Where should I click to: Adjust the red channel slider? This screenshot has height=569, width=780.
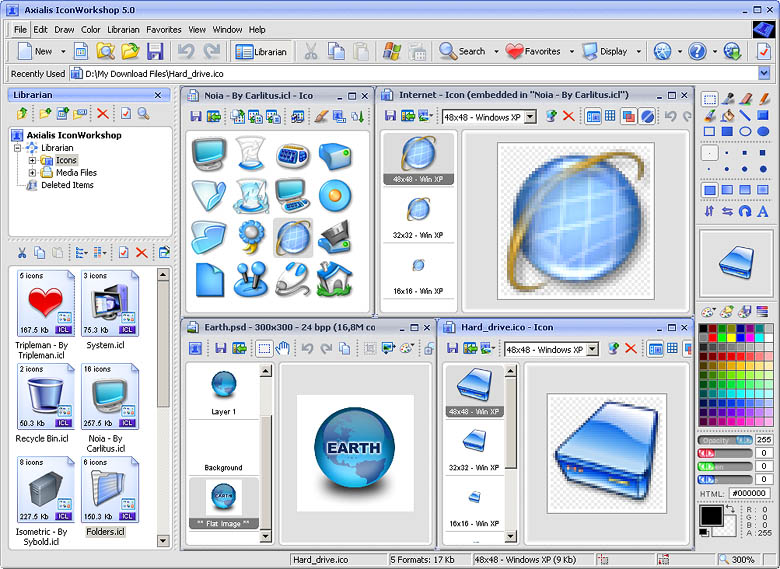726,453
